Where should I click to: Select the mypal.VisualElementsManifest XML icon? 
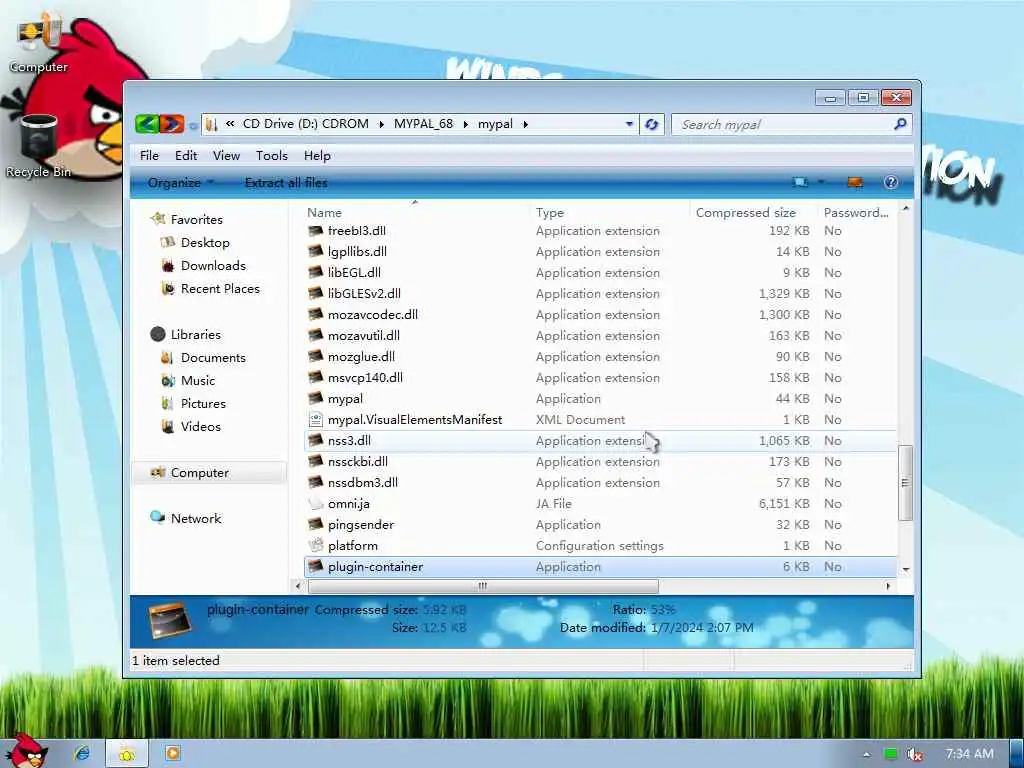316,419
